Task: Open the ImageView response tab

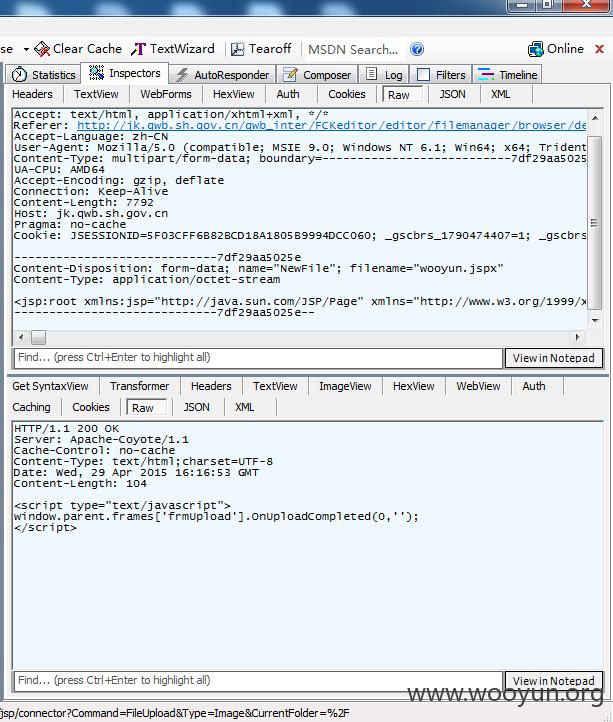Action: pos(345,386)
